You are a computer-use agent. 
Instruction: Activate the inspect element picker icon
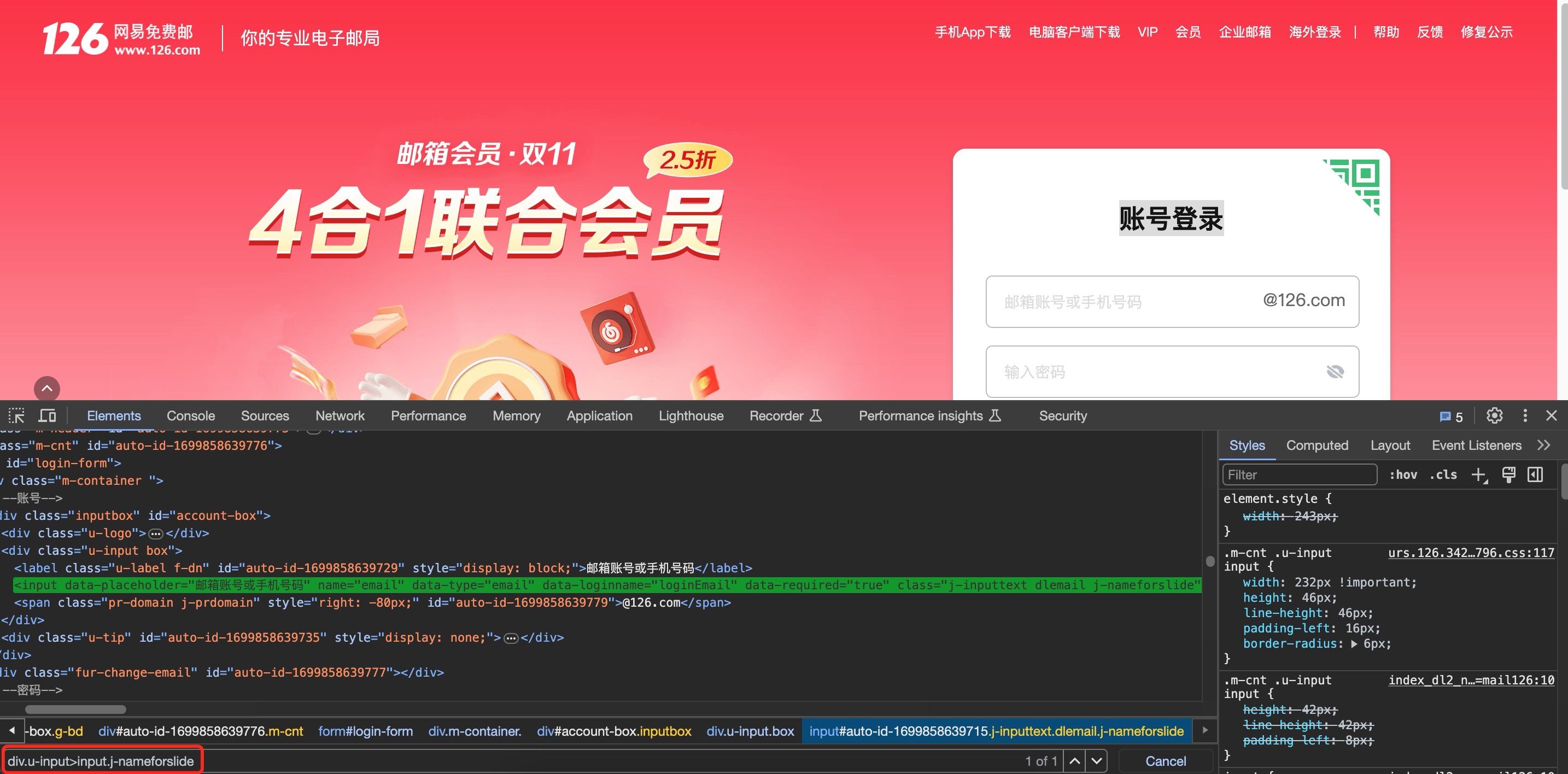[16, 415]
